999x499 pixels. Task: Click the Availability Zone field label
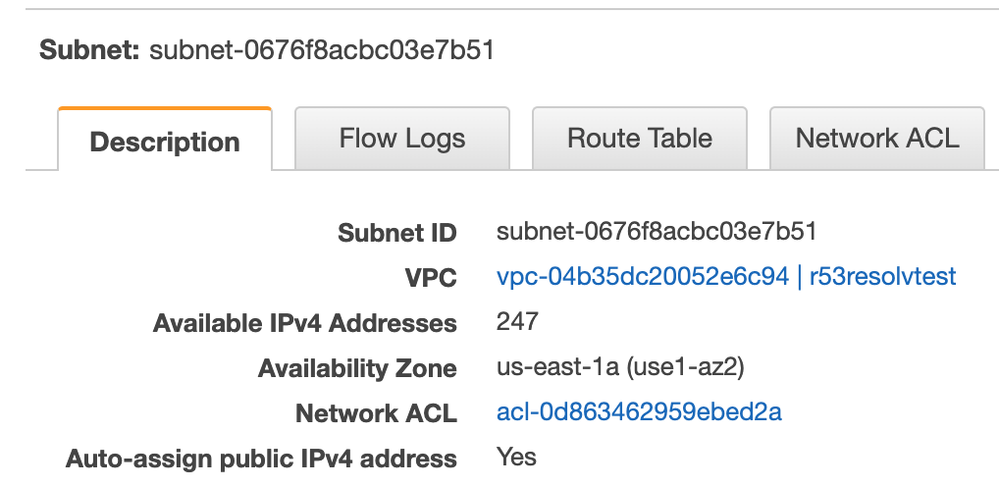pyautogui.click(x=357, y=368)
